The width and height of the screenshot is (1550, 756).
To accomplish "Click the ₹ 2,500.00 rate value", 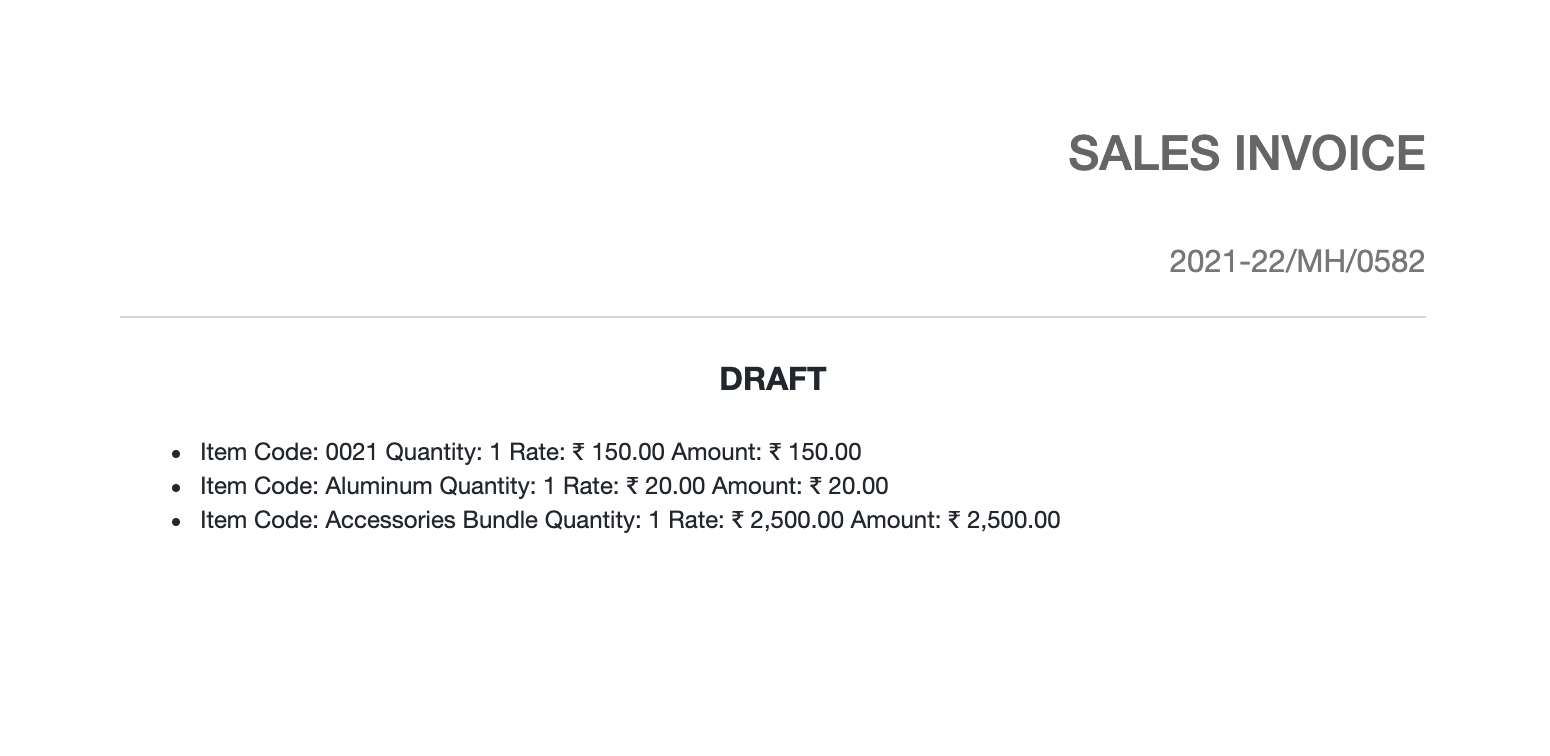I will (787, 520).
